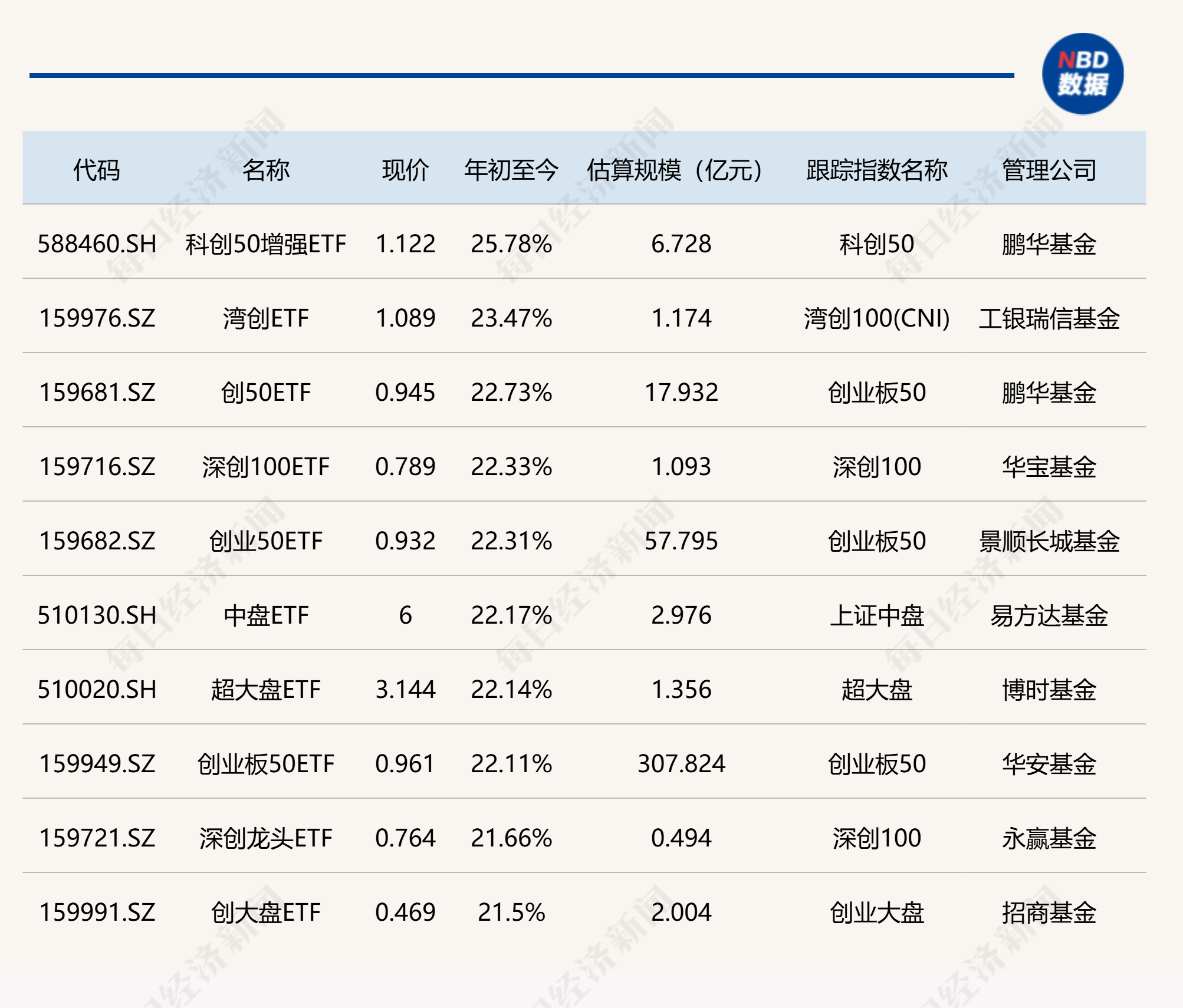The width and height of the screenshot is (1183, 1008).
Task: Select 招商基金 in the last row
Action: [x=1050, y=913]
